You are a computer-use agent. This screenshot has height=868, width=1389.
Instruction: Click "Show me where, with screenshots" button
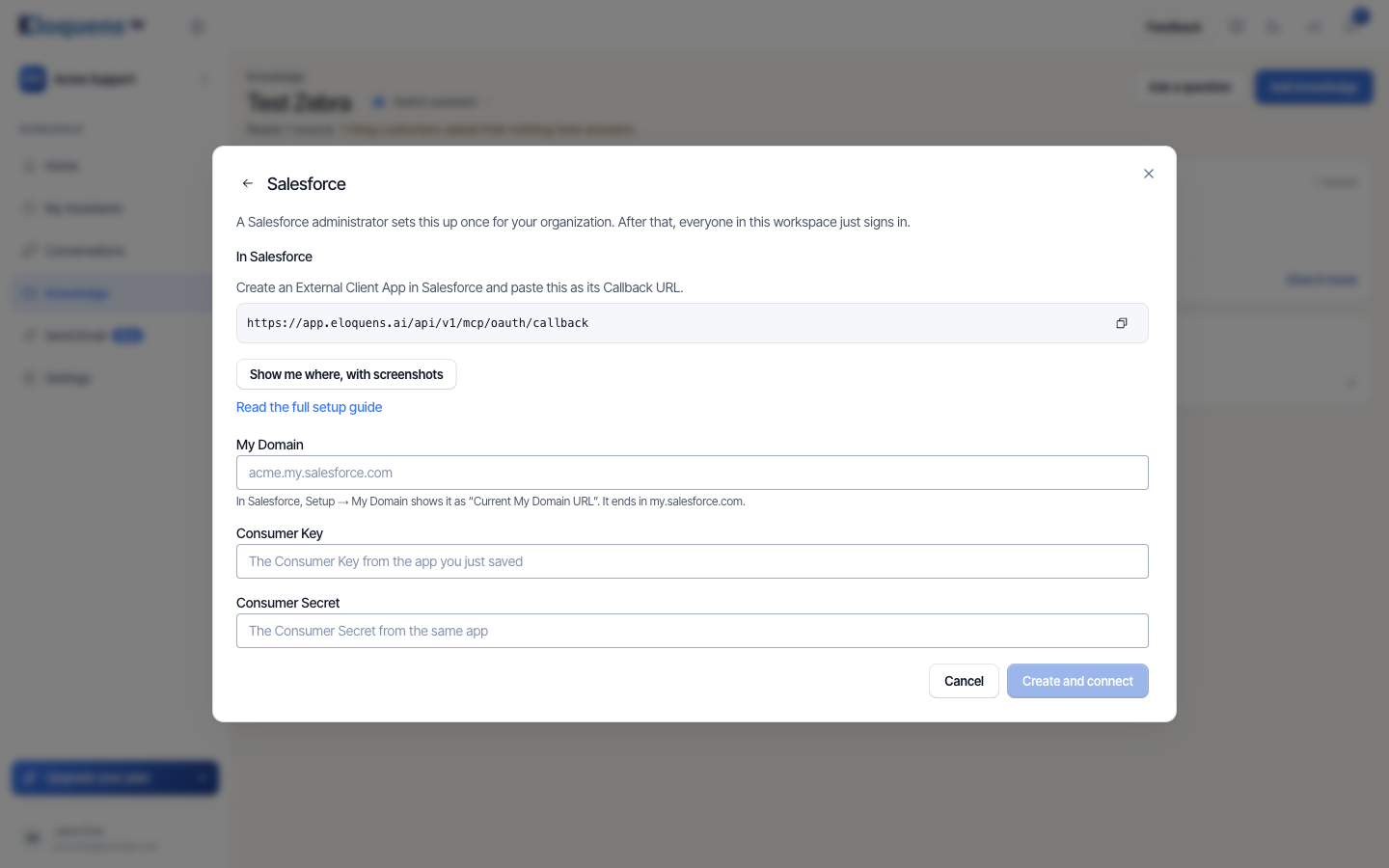[x=346, y=374]
